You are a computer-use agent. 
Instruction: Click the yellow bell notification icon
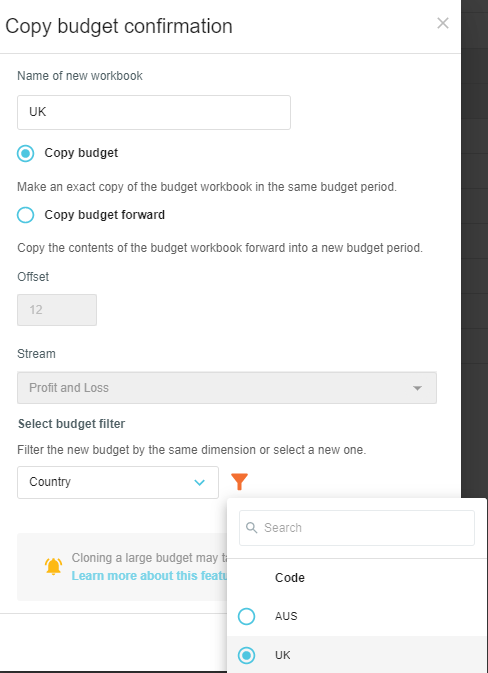point(54,567)
